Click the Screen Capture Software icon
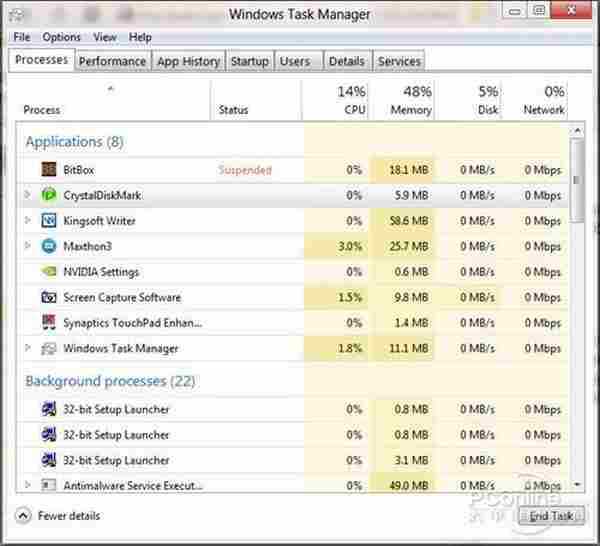 [x=49, y=298]
